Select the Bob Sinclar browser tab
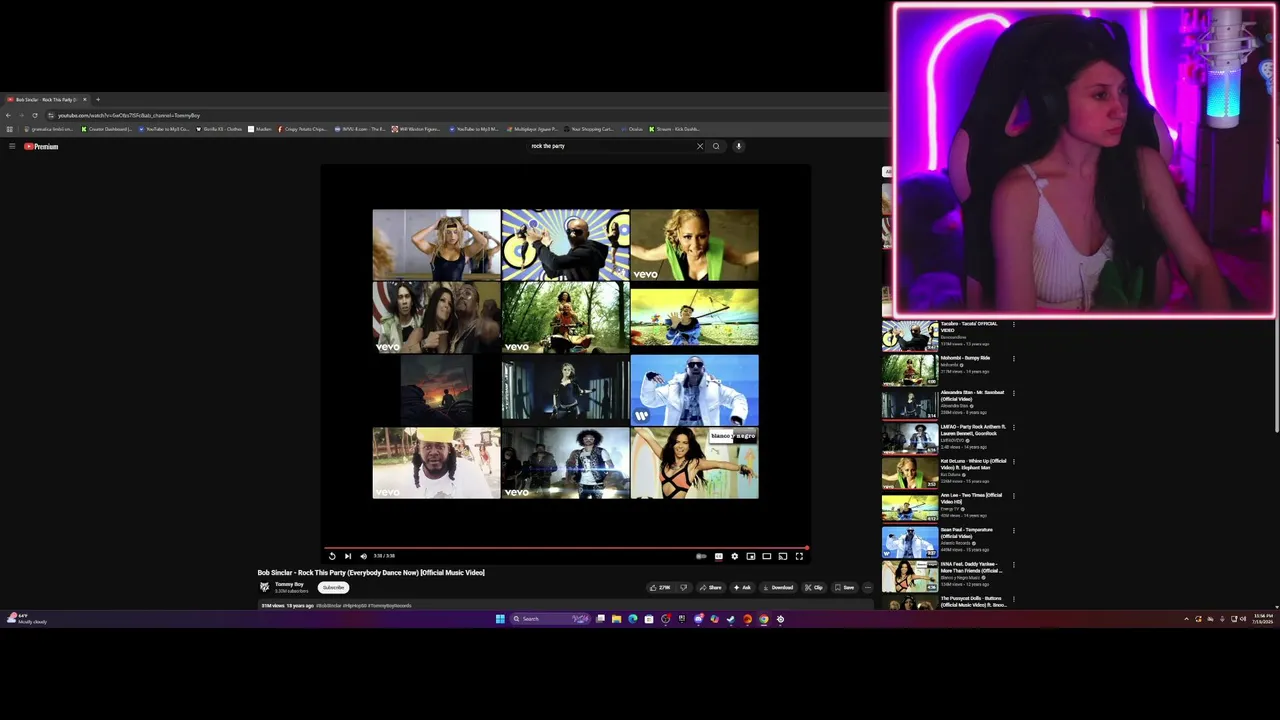This screenshot has width=1280, height=720. 47,99
